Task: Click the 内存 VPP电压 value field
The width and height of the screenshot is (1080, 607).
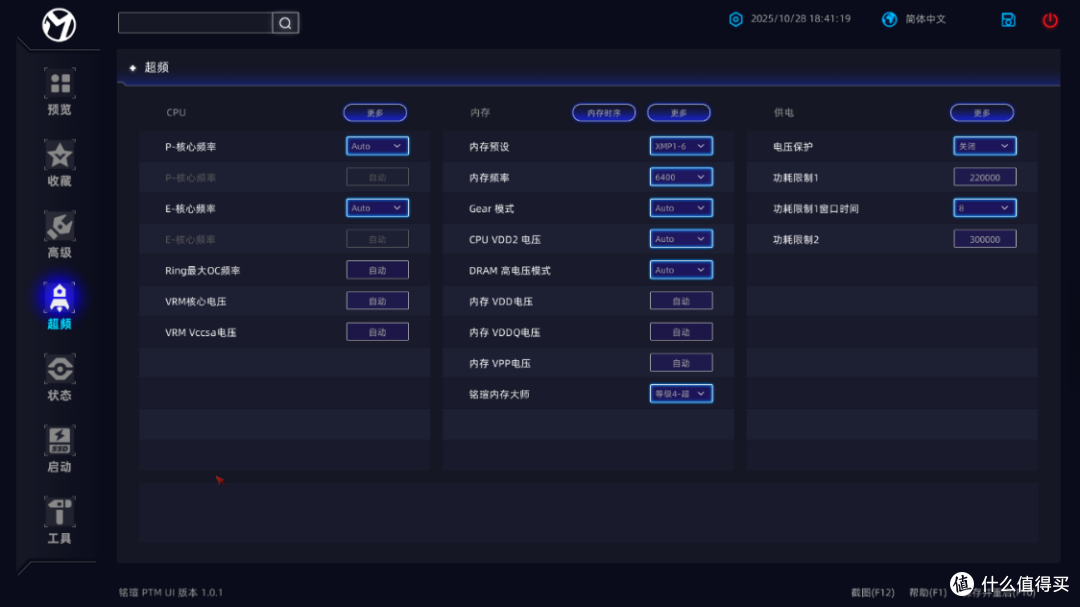Action: click(x=681, y=363)
